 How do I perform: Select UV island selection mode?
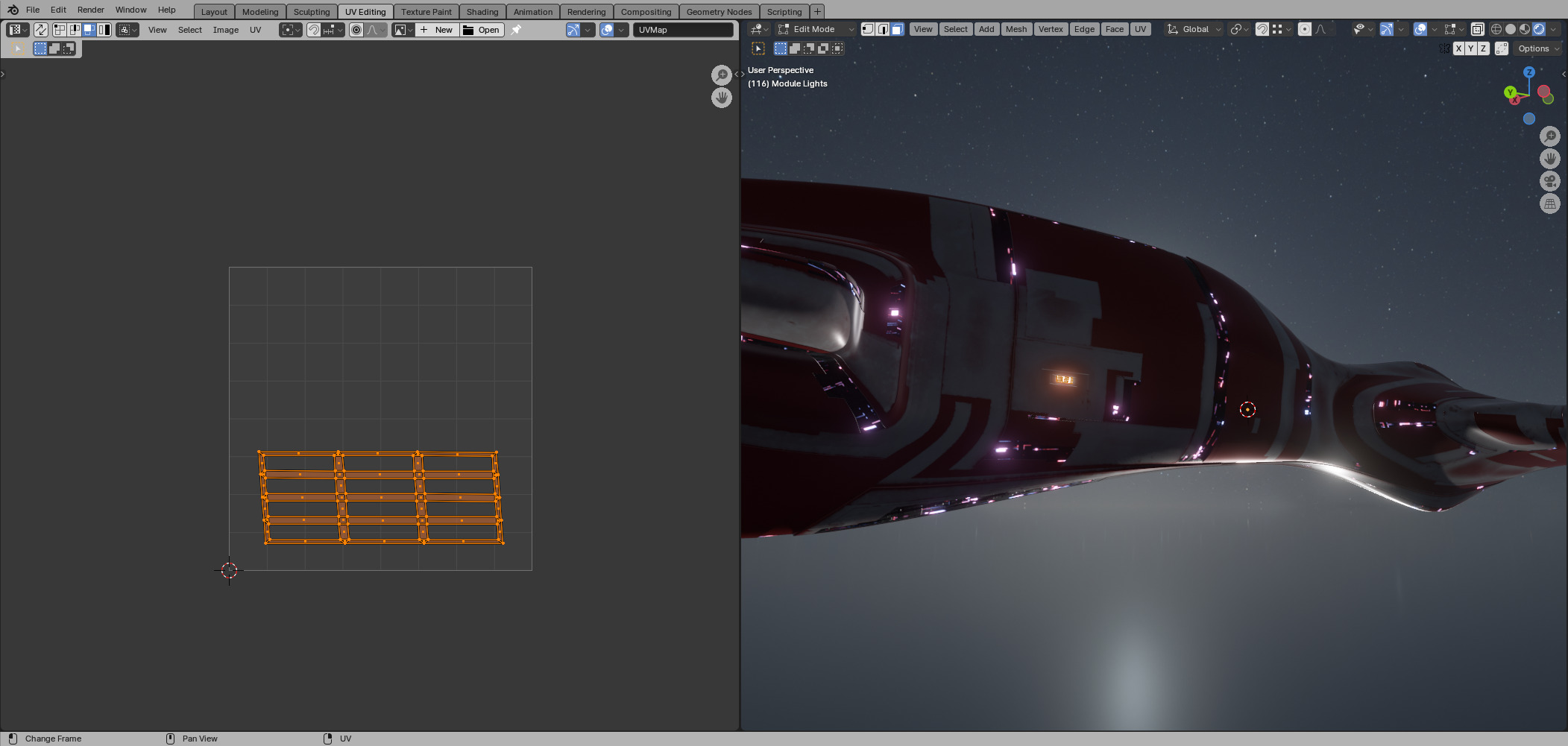point(104,30)
